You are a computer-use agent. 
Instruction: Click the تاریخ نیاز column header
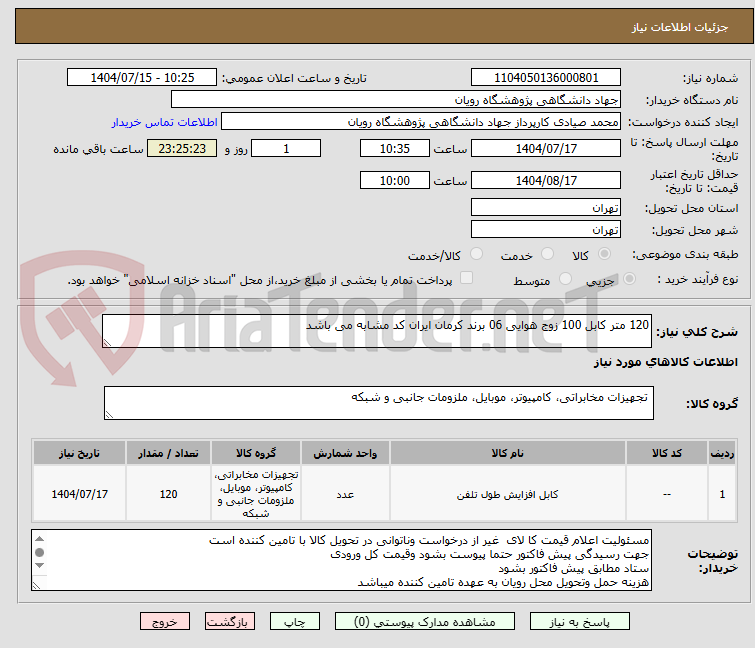click(79, 453)
